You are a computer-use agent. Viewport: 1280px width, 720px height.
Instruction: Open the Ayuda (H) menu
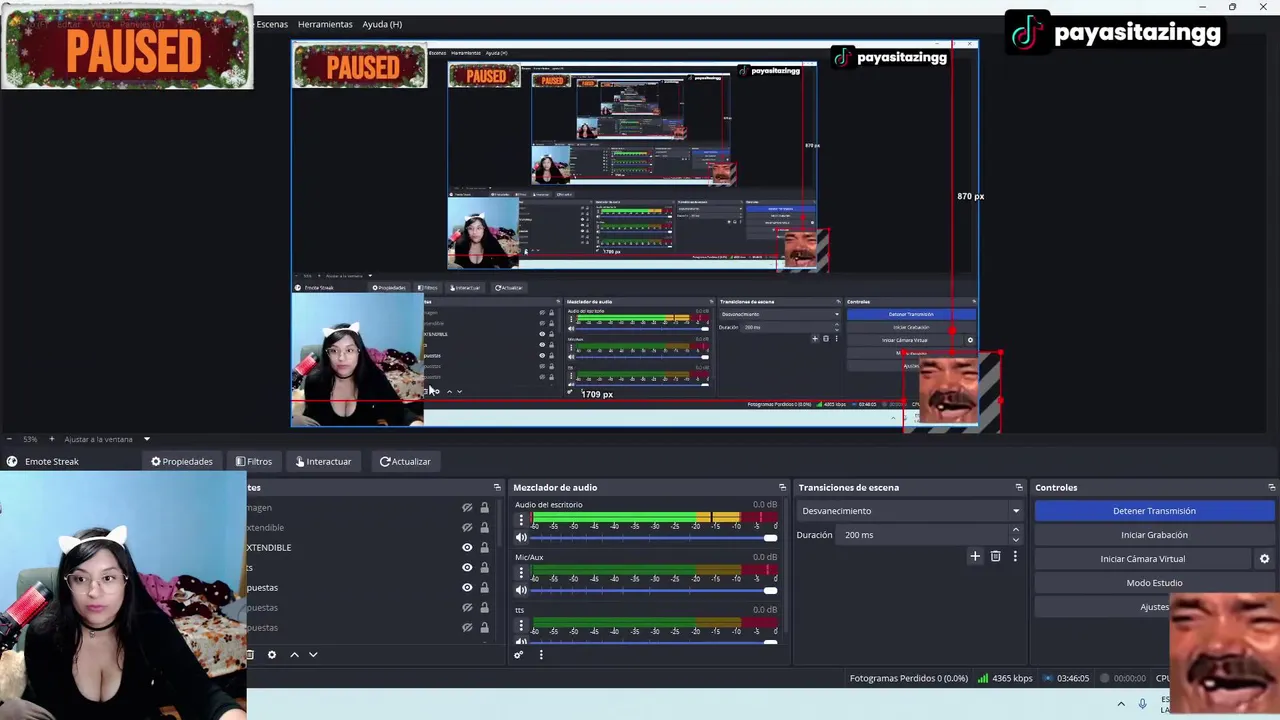[x=382, y=24]
